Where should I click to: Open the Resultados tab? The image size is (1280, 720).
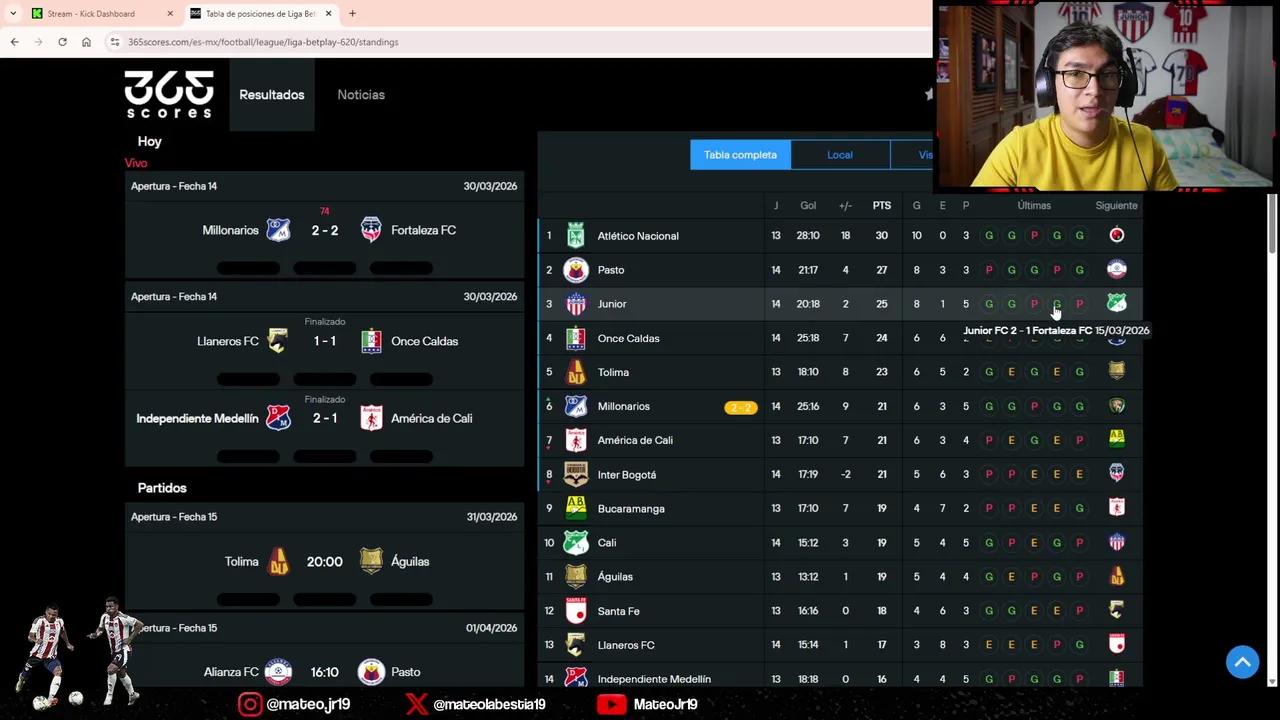click(272, 95)
